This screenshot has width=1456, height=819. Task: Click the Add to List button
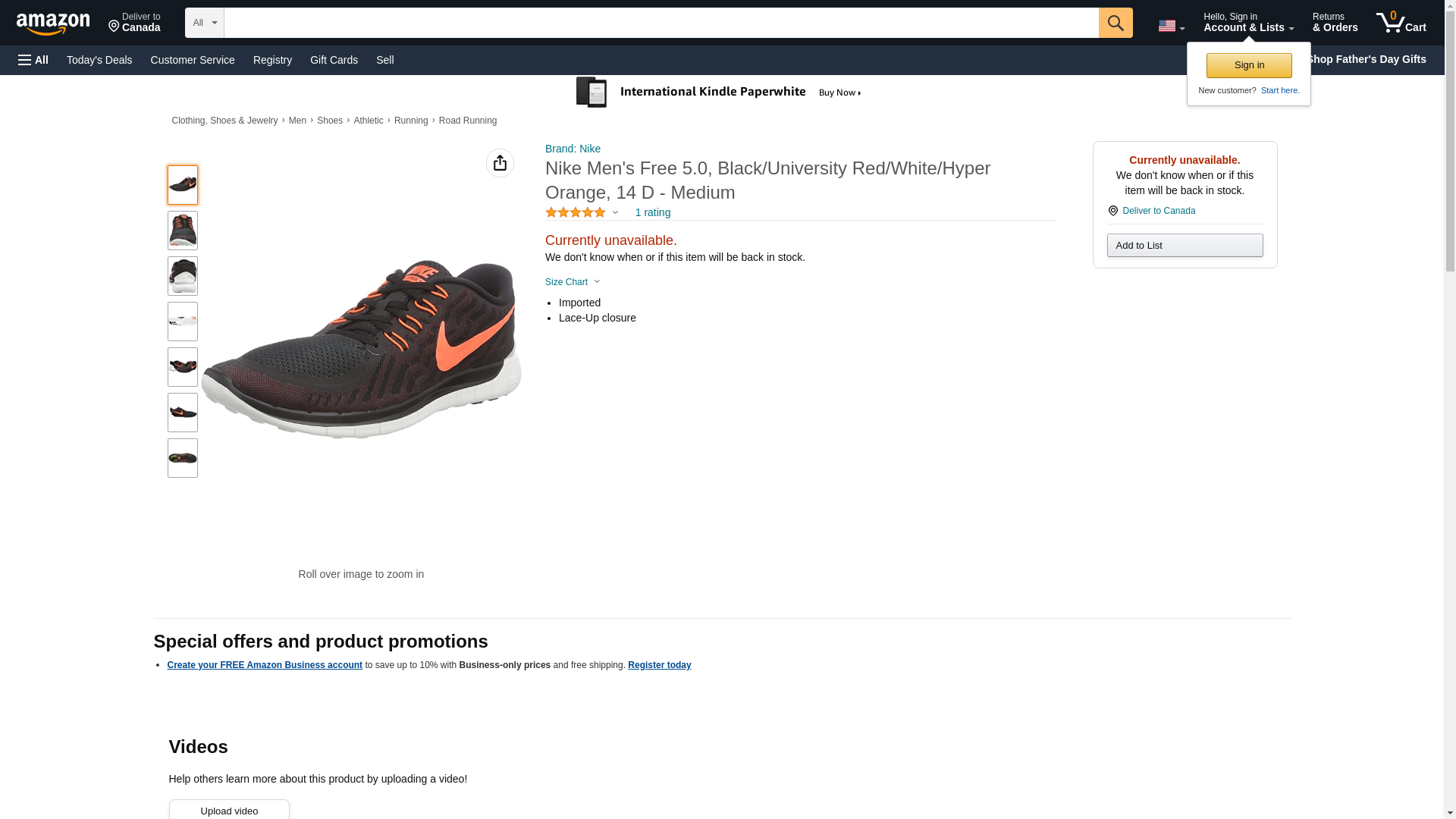tap(1184, 246)
